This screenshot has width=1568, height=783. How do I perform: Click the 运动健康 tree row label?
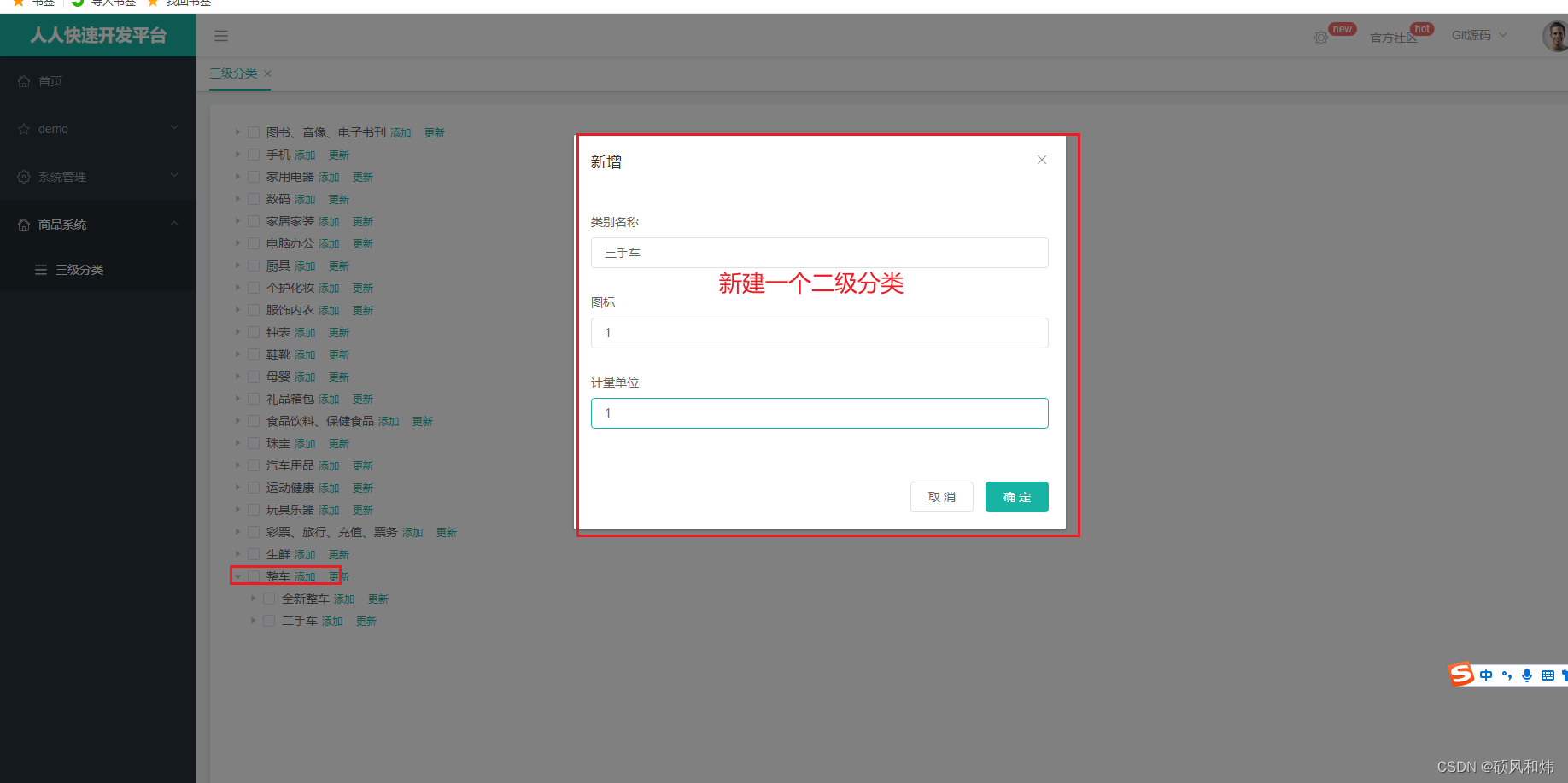click(290, 488)
